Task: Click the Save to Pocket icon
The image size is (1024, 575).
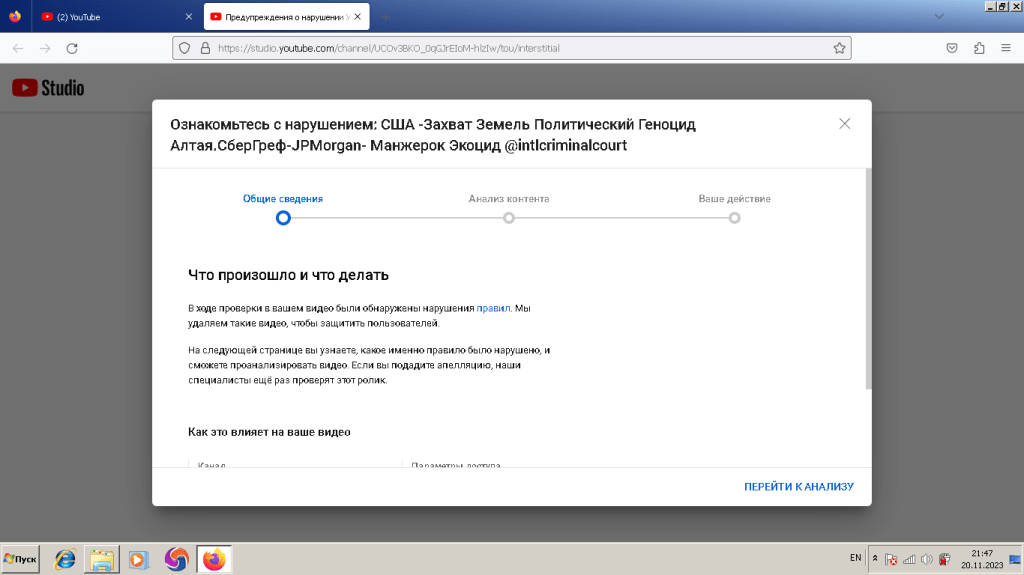Action: (953, 48)
